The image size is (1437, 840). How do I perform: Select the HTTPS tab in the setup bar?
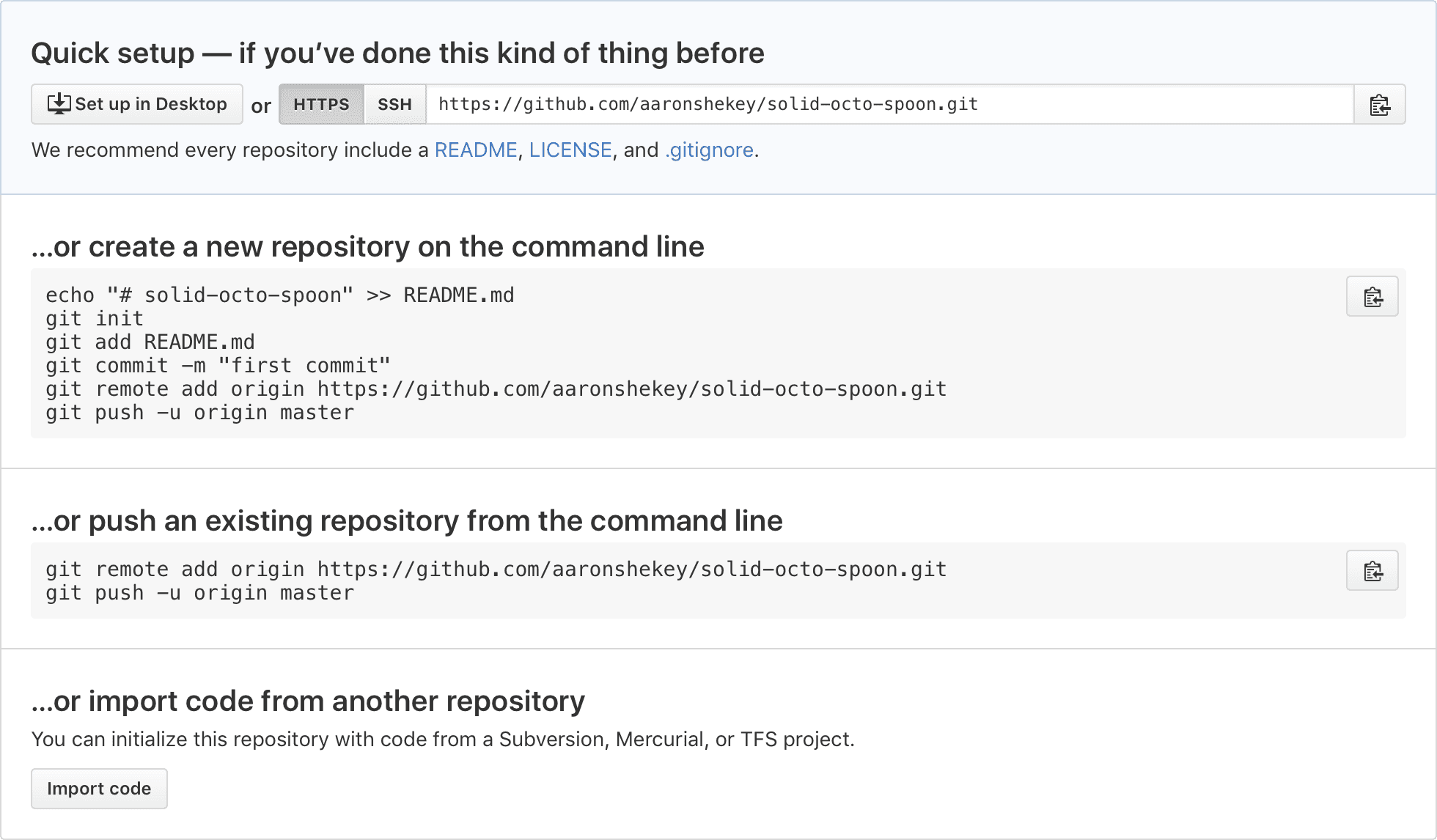tap(320, 104)
